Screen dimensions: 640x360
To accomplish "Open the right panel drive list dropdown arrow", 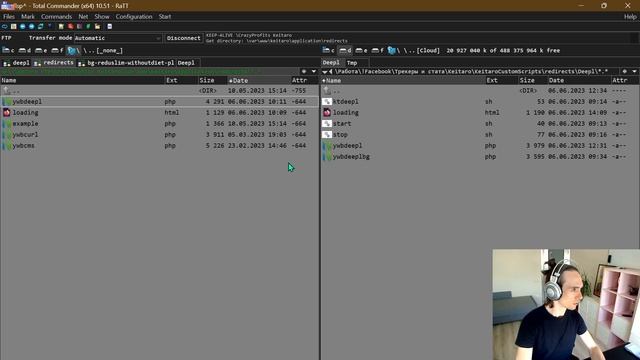I will [x=325, y=71].
